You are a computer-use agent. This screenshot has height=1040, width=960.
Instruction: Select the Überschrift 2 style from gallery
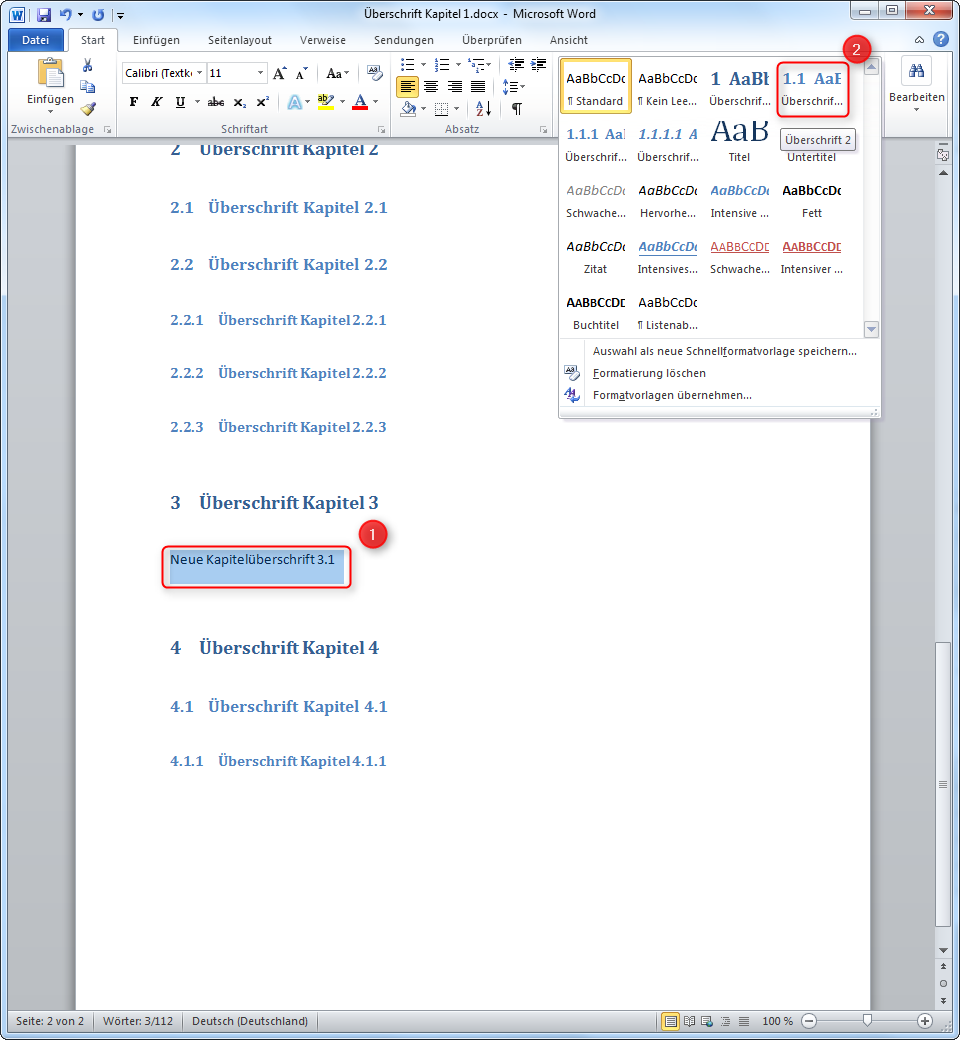812,89
